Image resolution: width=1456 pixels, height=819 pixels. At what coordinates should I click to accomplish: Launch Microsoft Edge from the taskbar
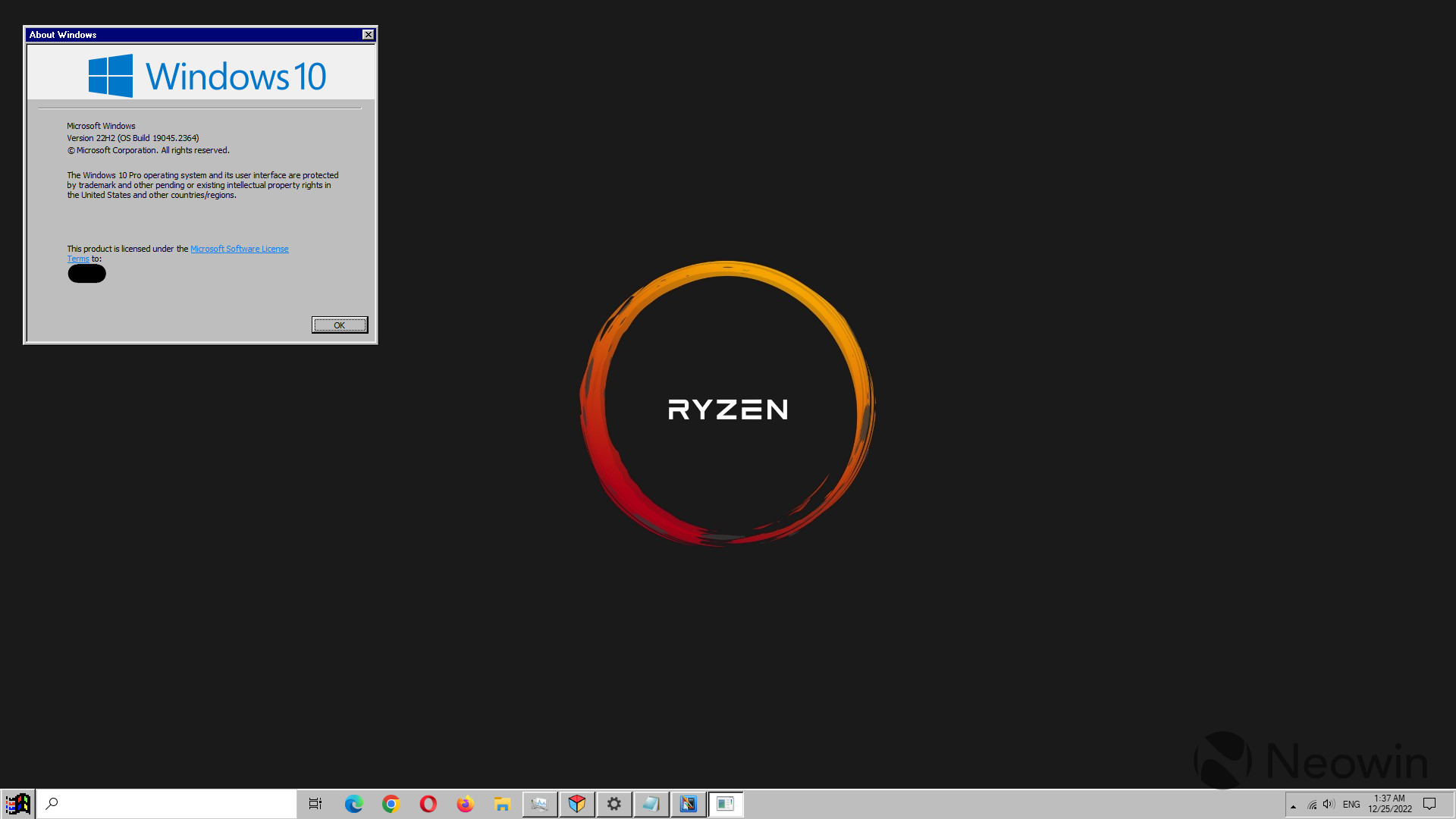coord(353,804)
